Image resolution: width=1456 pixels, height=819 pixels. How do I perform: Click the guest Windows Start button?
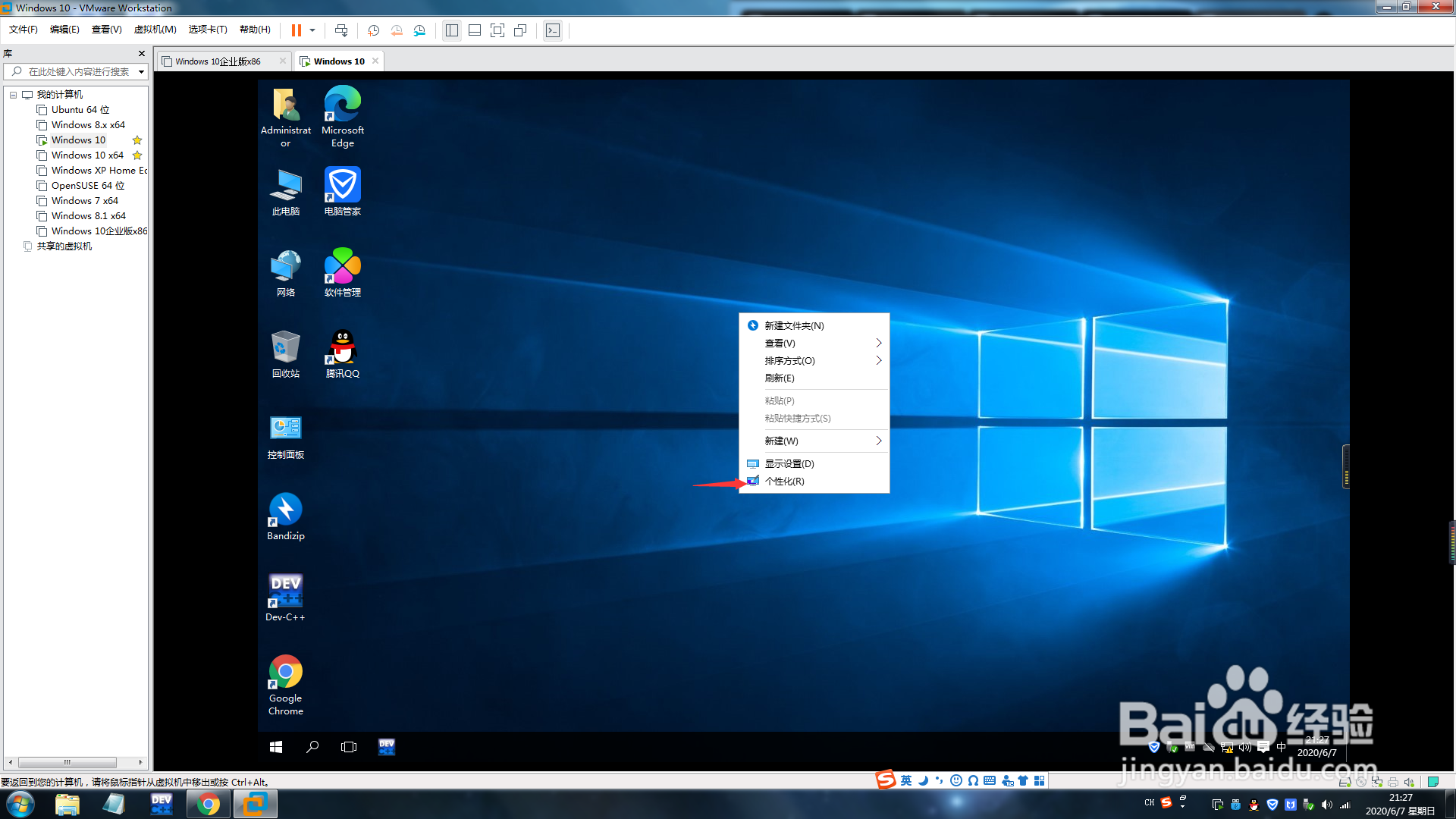click(276, 747)
